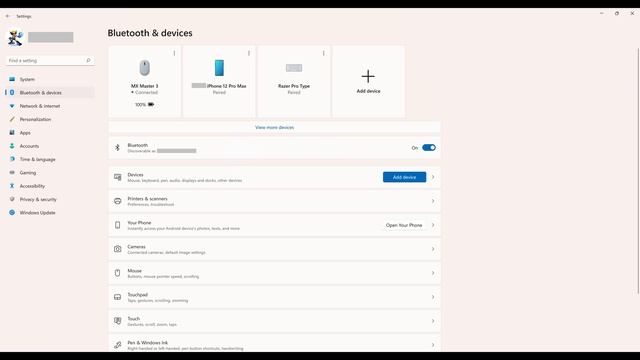Screen dimensions: 640x360
Task: Click the vertical scrollbar on the right
Action: [638, 171]
